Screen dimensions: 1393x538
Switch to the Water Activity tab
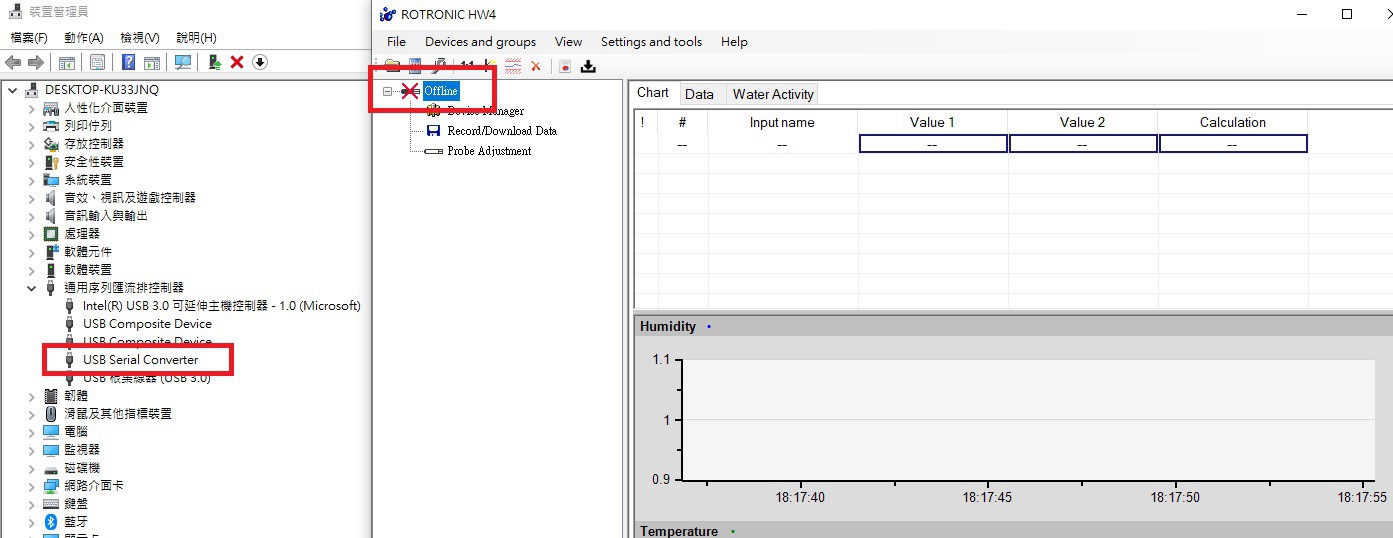tap(773, 94)
